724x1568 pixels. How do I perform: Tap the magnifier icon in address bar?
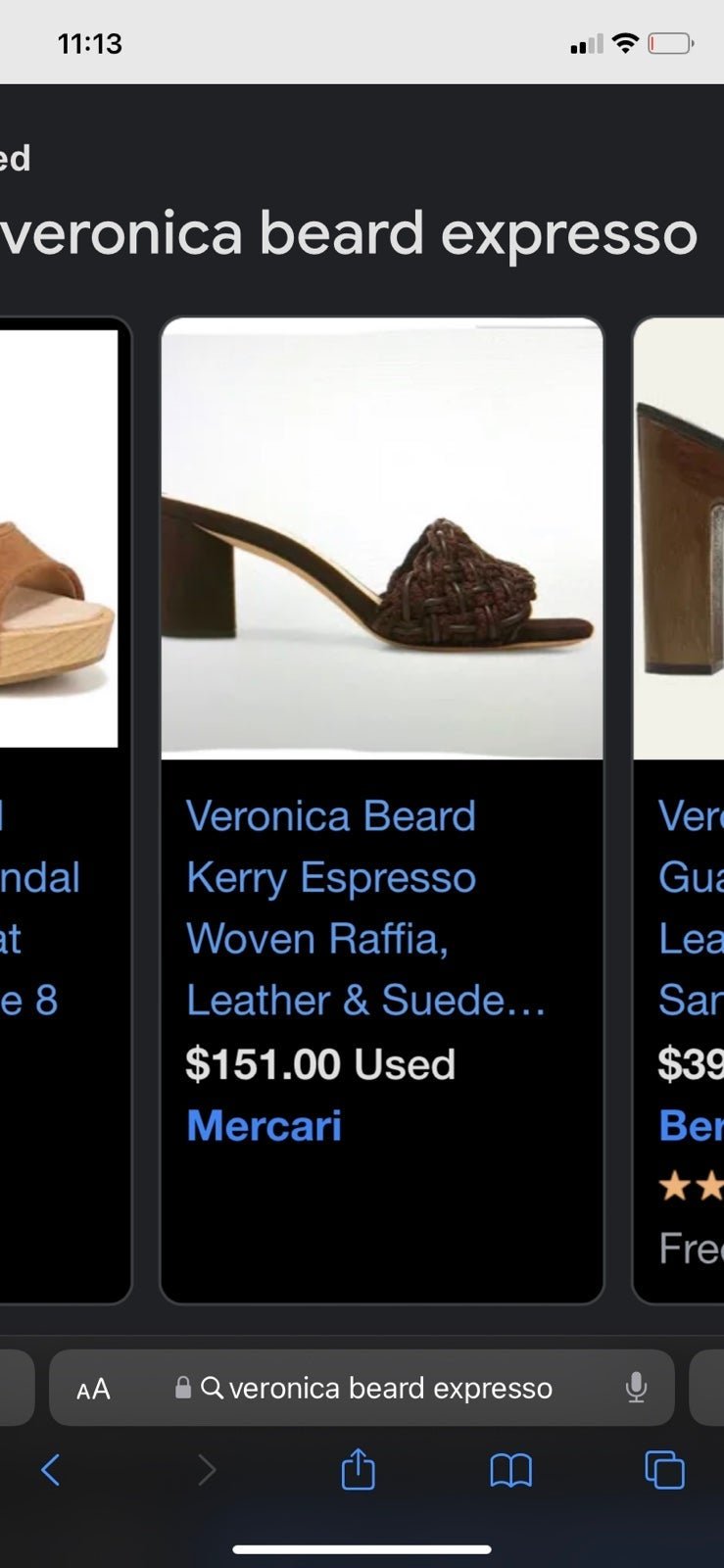[212, 1388]
